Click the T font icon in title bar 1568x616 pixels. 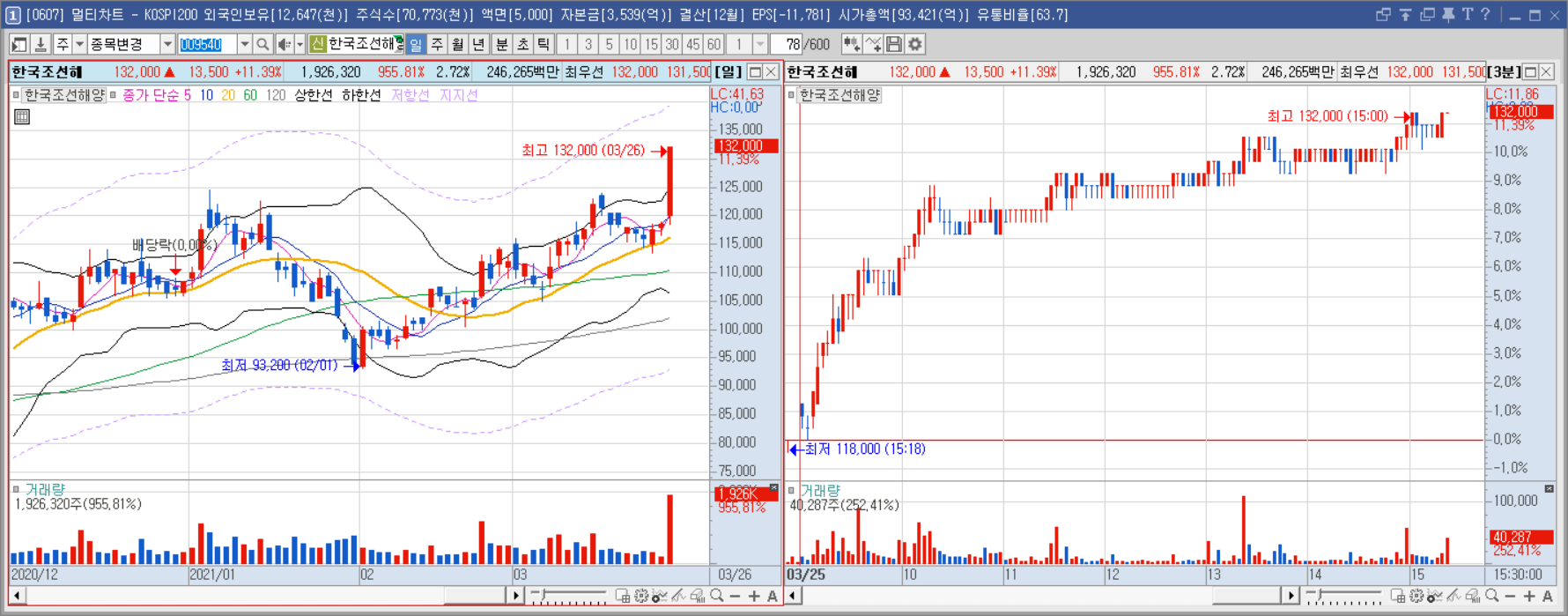coord(1467,15)
